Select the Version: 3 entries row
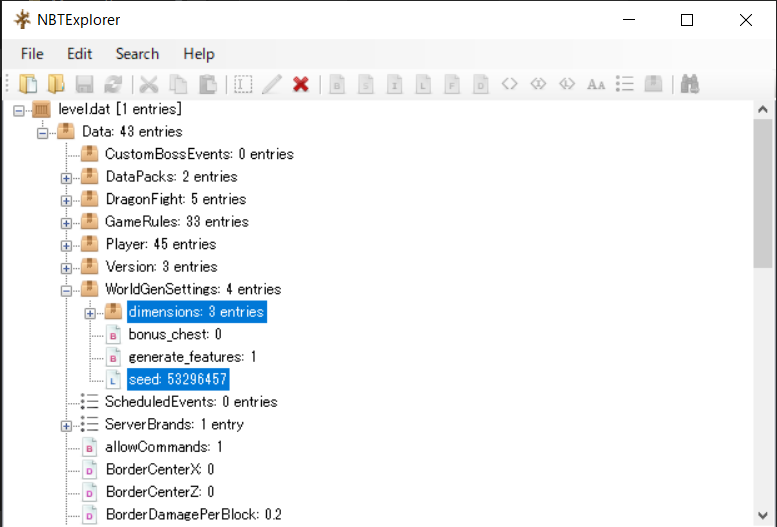 (162, 267)
